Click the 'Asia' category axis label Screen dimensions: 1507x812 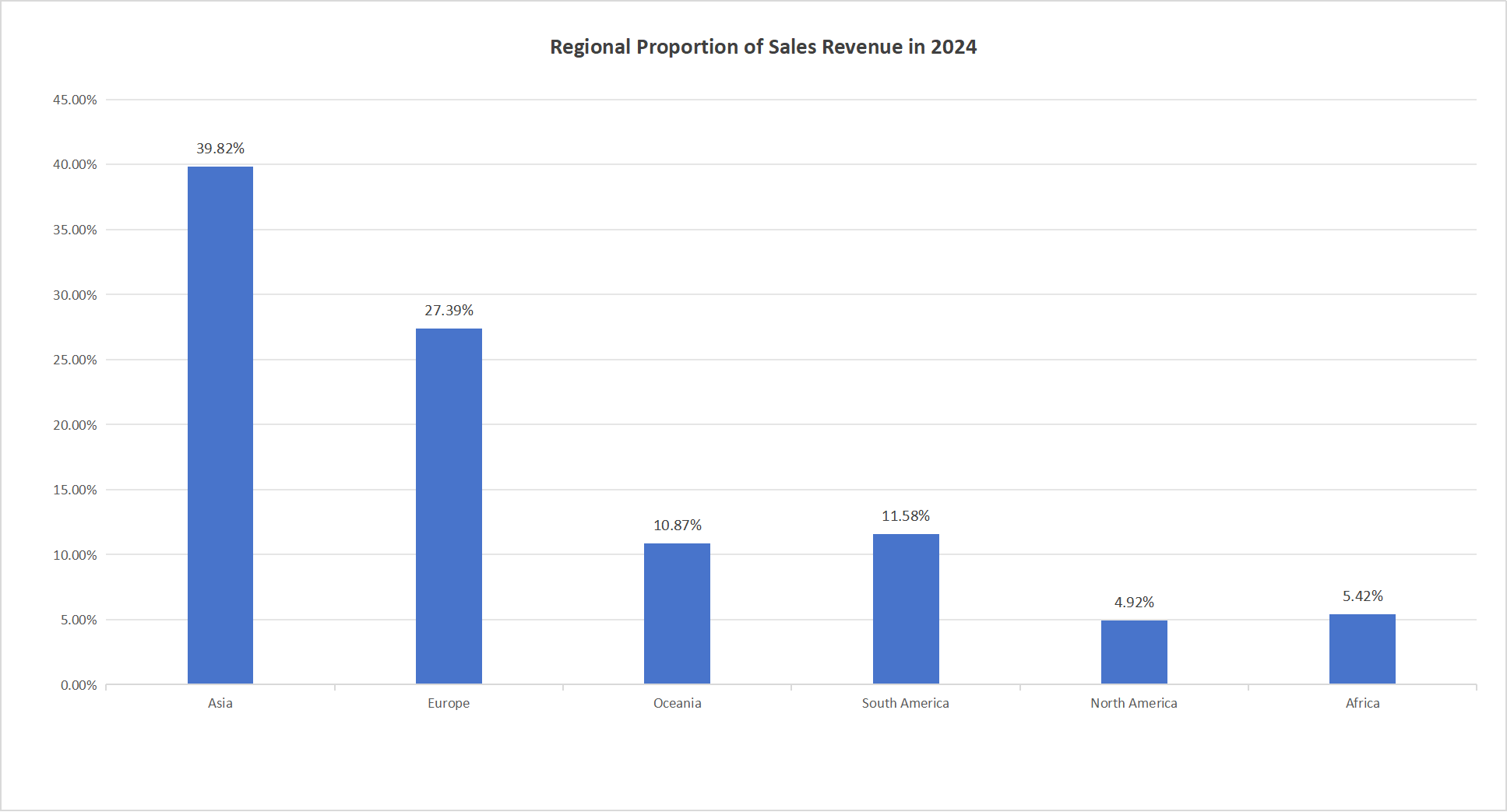point(220,703)
